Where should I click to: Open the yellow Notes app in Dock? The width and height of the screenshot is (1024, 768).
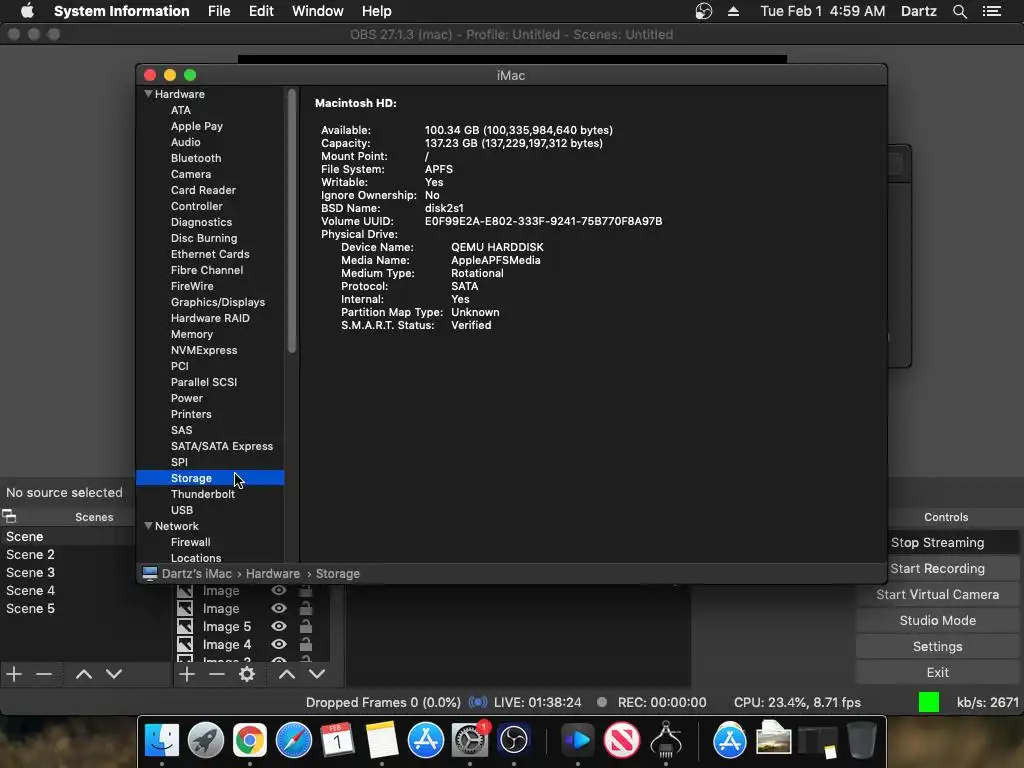click(x=382, y=740)
